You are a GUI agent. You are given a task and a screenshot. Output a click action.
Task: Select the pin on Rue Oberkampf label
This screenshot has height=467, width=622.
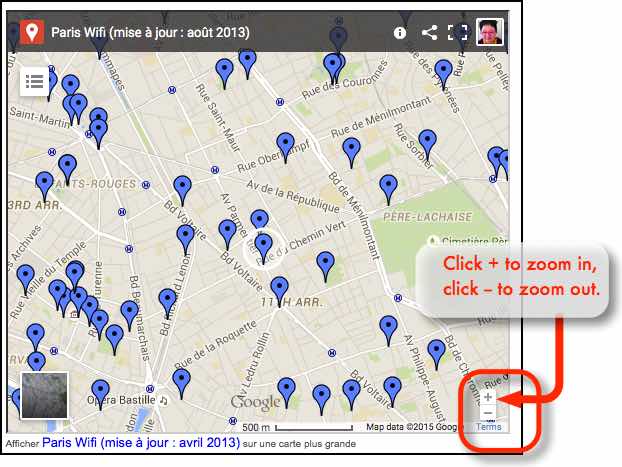[285, 148]
